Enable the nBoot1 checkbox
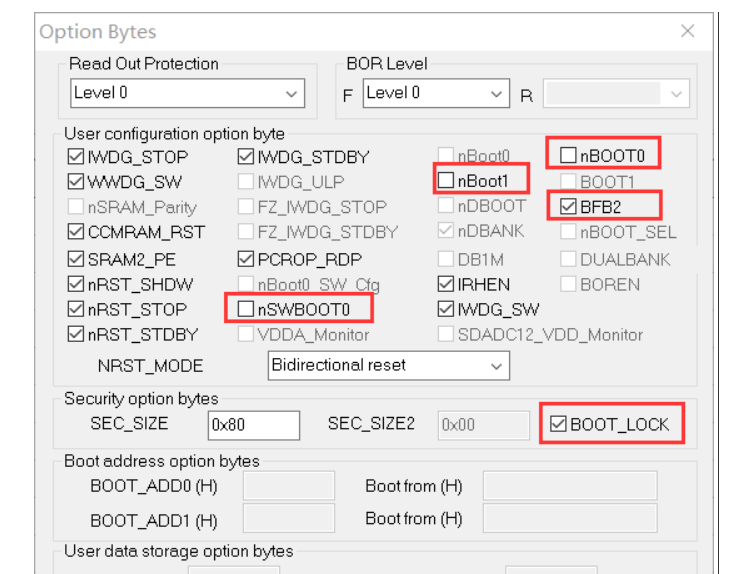The image size is (750, 574). [x=445, y=180]
